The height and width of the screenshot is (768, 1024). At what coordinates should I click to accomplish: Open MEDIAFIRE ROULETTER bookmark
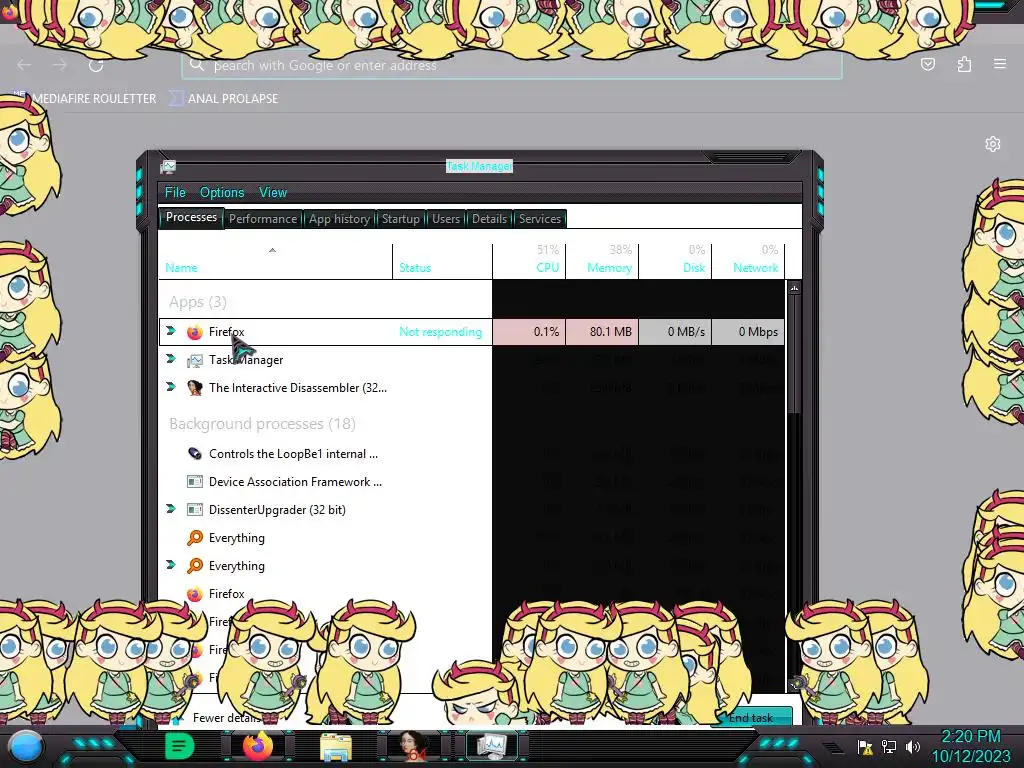click(x=94, y=99)
